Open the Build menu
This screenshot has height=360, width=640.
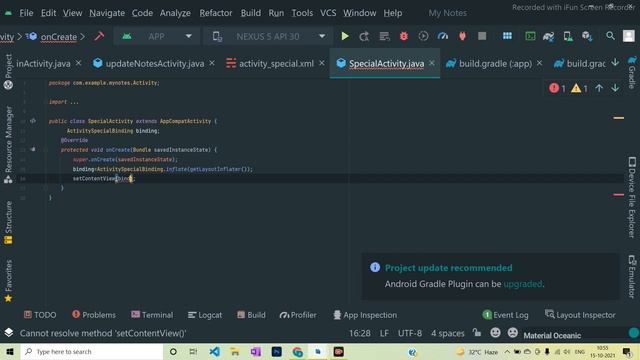coord(251,13)
